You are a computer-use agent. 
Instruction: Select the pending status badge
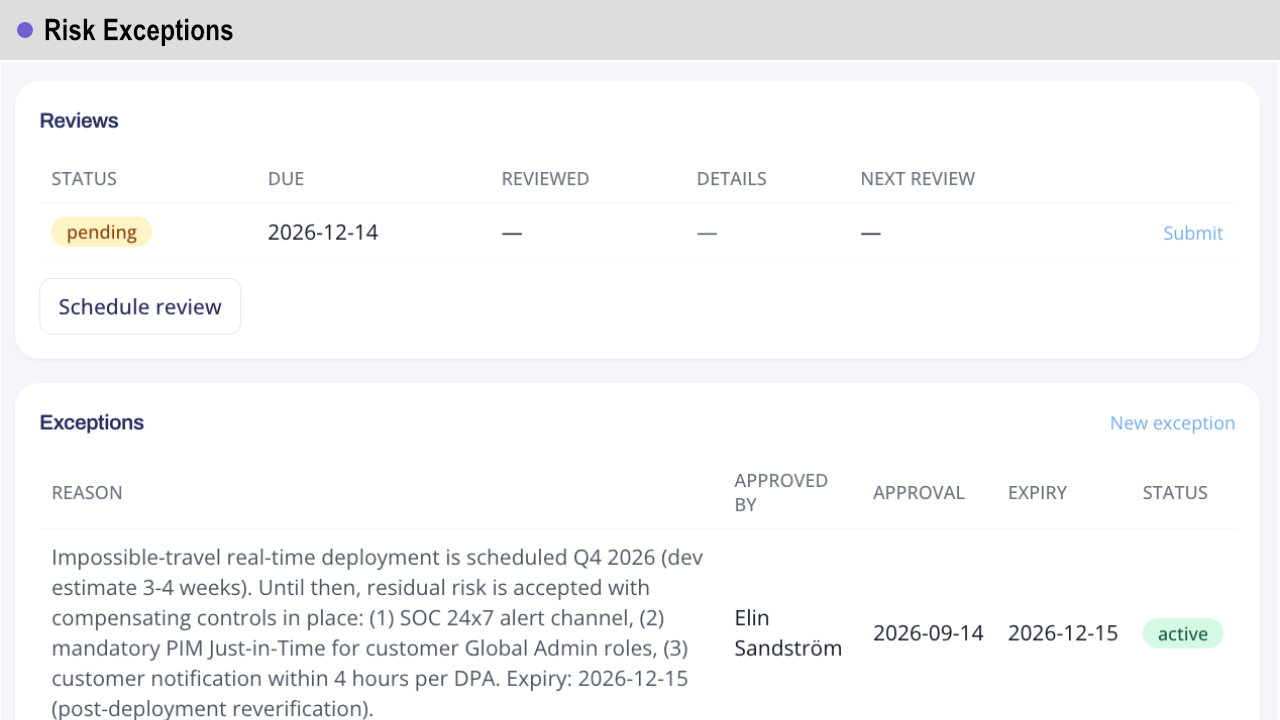[x=102, y=232]
